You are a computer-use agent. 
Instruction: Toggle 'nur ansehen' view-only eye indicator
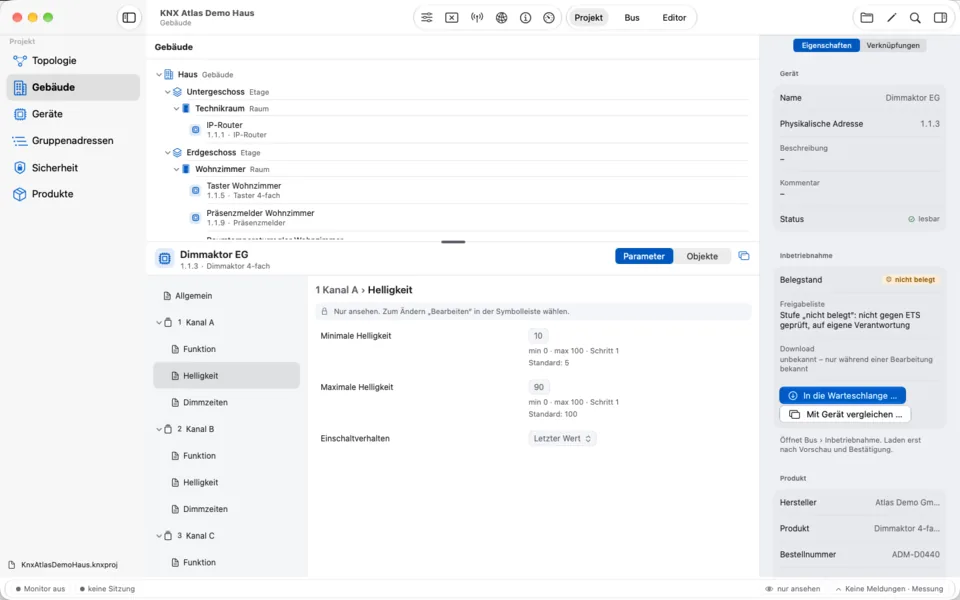[x=792, y=589]
